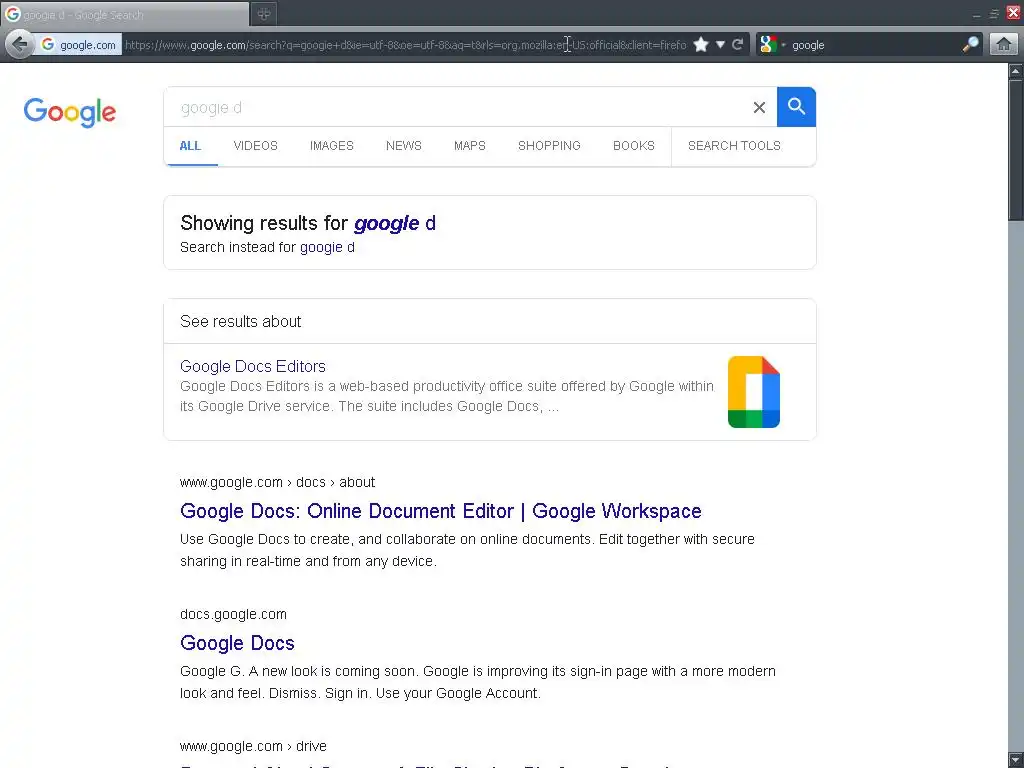This screenshot has height=768, width=1024.
Task: Open 'Google Docs: Online Document Editor' result
Action: click(441, 511)
